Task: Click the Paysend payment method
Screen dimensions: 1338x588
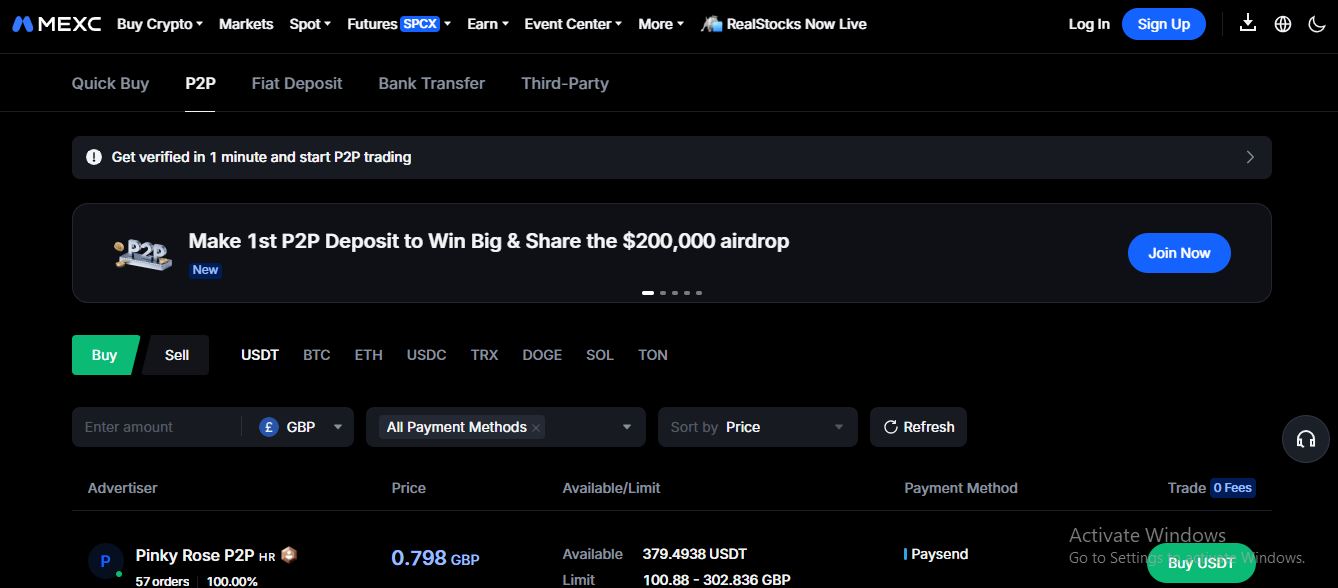Action: (940, 554)
